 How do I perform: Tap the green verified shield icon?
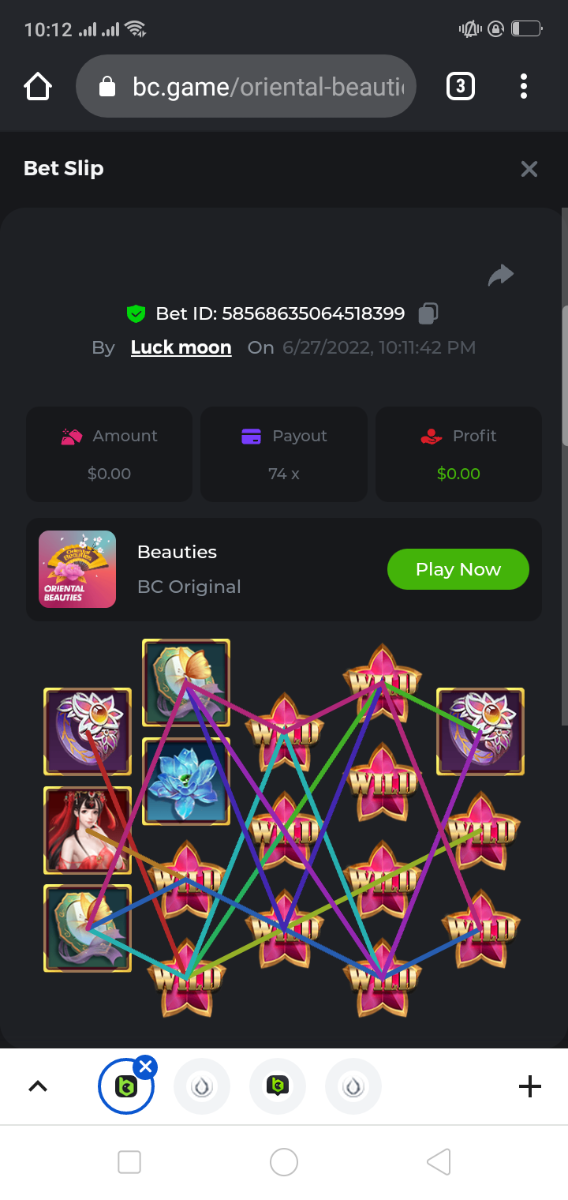(x=136, y=314)
